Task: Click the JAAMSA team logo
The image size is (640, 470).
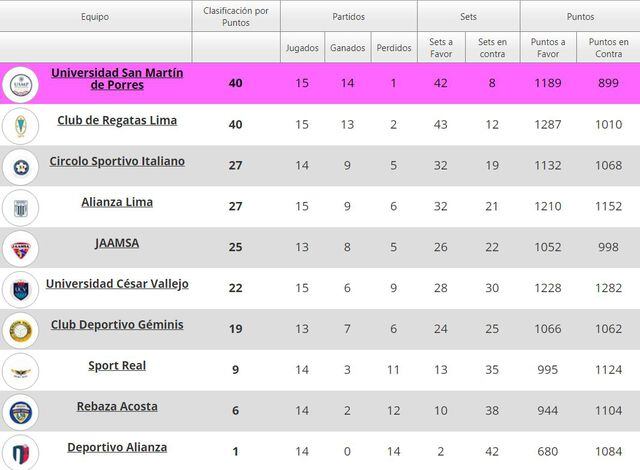Action: coord(20,249)
